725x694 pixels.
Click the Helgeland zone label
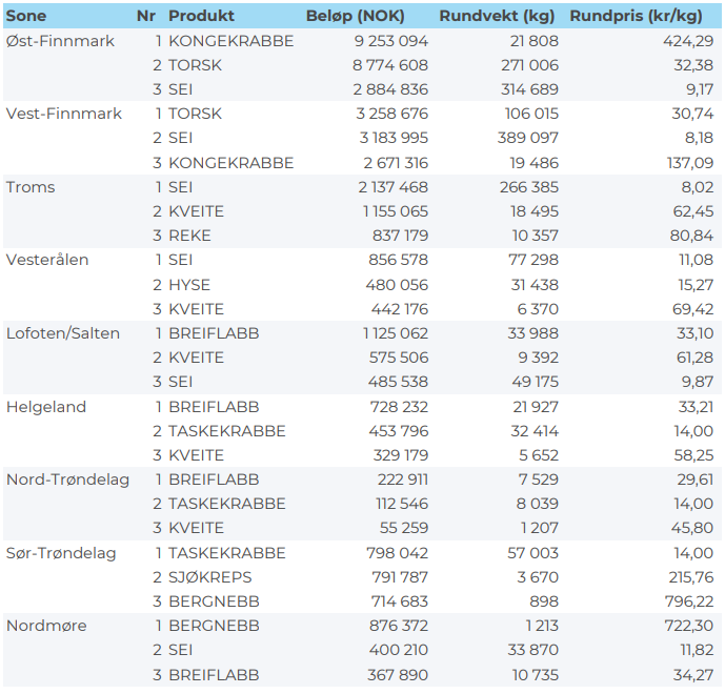[x=46, y=407]
